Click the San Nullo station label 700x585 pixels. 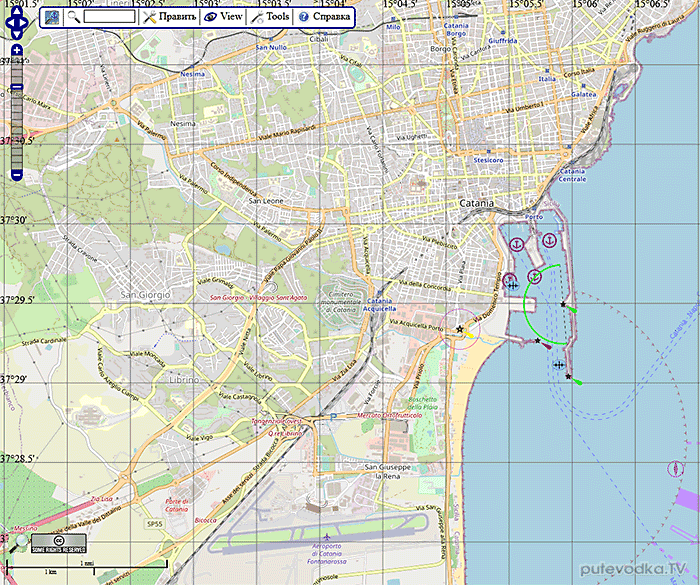[x=271, y=47]
